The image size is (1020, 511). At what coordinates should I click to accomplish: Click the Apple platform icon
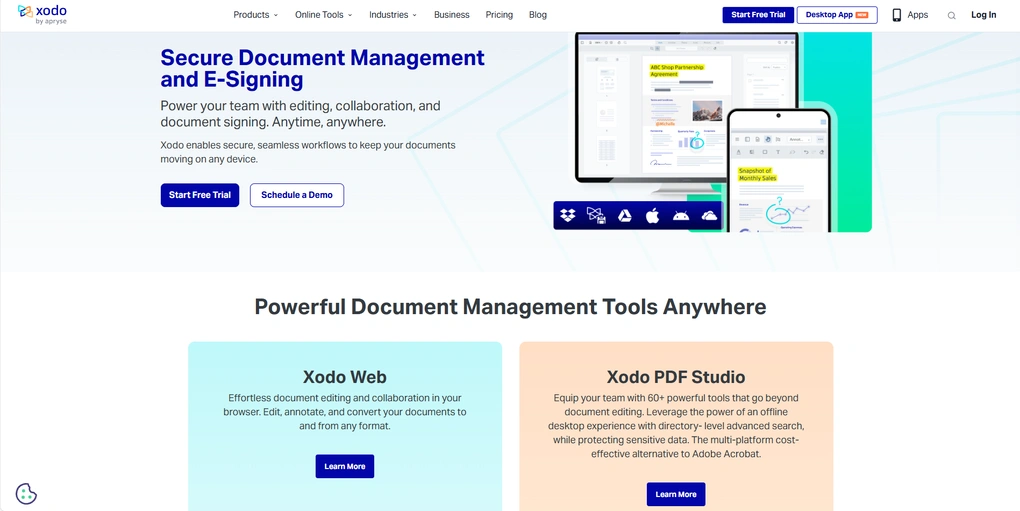click(x=652, y=215)
